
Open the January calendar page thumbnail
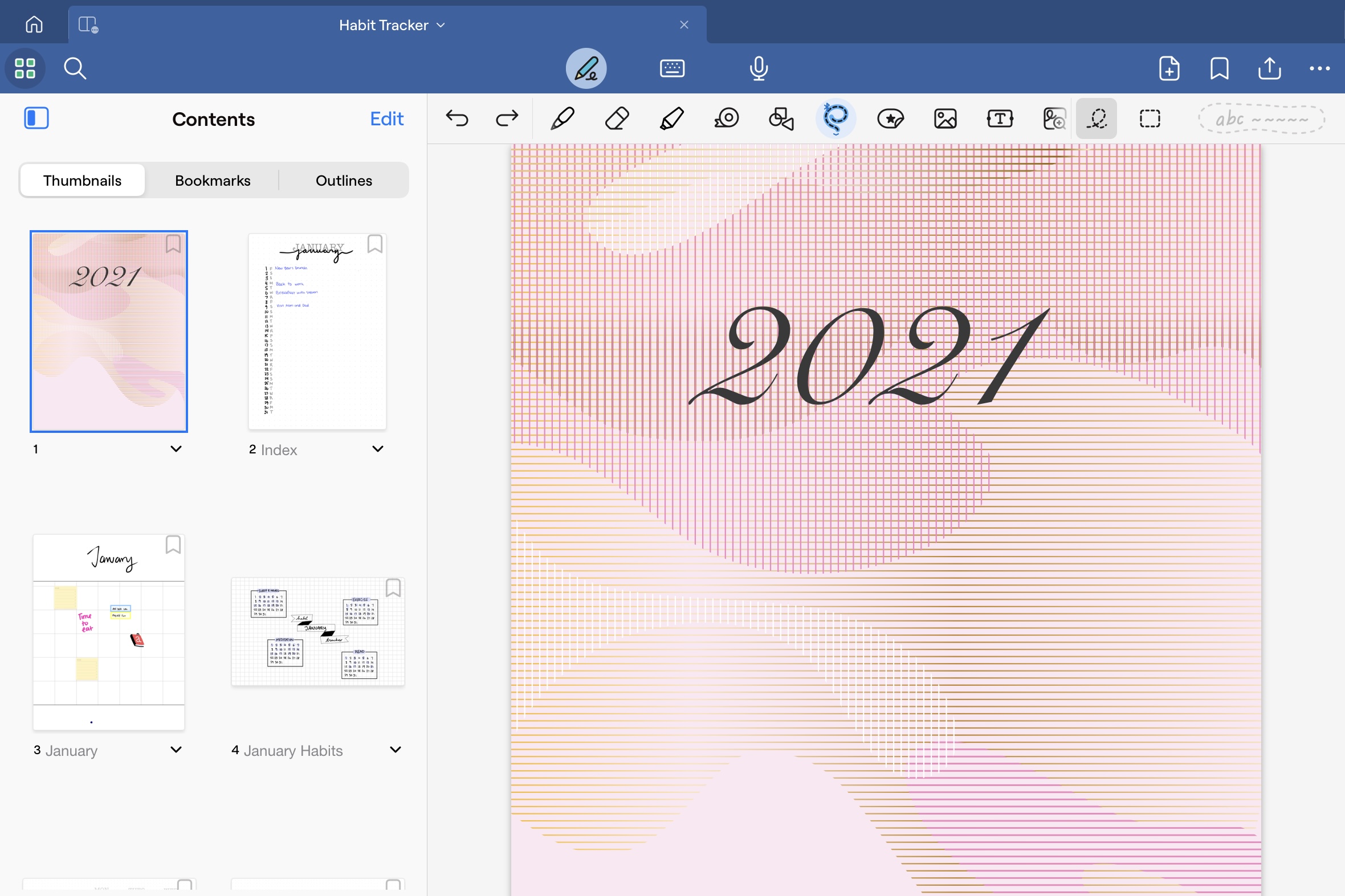point(109,632)
